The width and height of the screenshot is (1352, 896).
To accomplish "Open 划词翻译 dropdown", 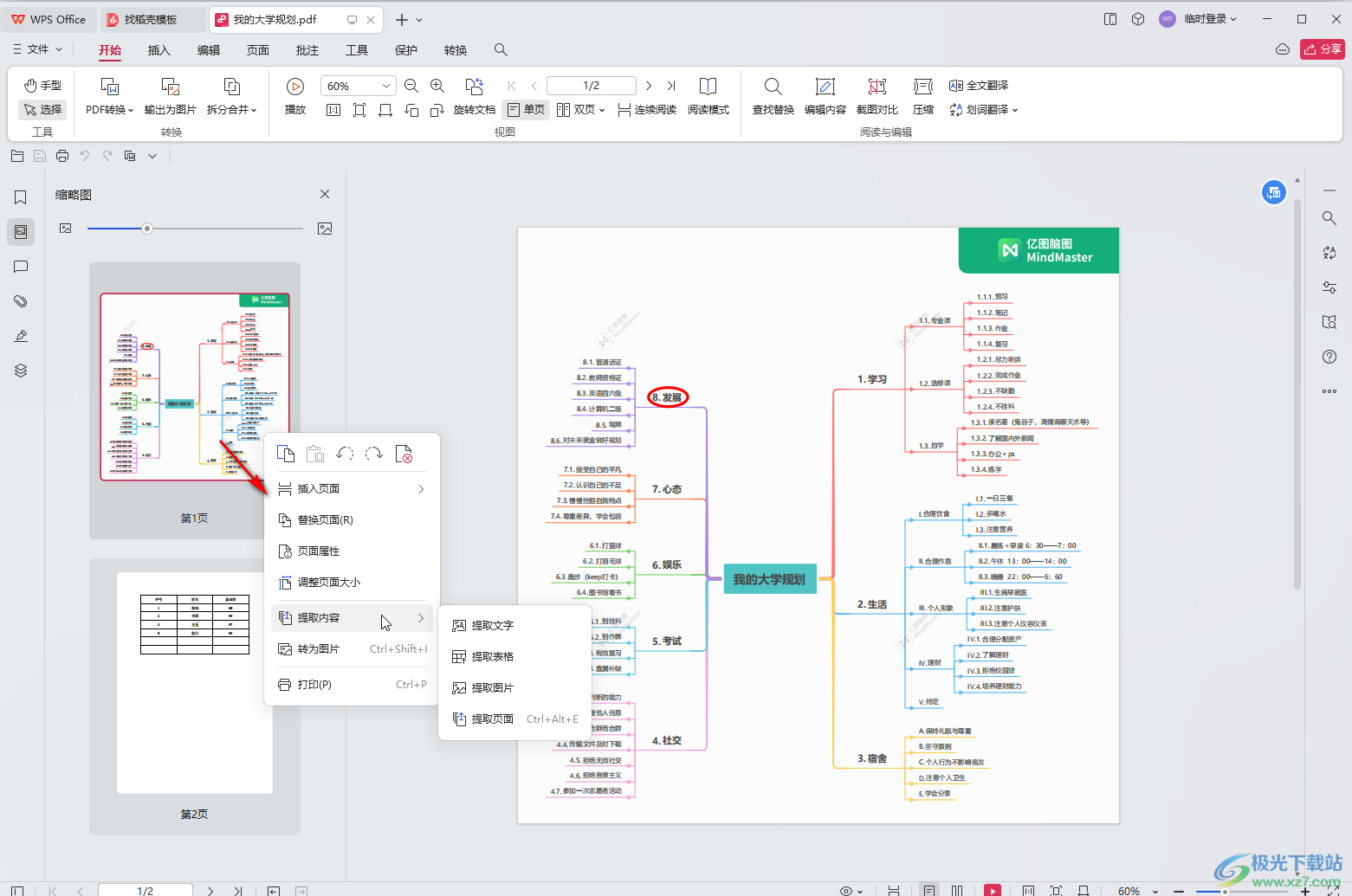I will (984, 109).
